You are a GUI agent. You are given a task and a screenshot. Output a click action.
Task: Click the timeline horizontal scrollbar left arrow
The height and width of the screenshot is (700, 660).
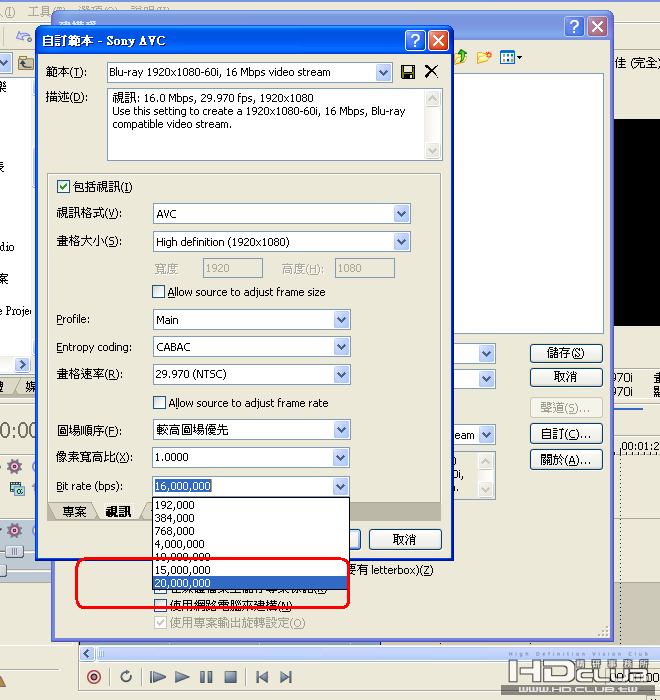tap(87, 654)
